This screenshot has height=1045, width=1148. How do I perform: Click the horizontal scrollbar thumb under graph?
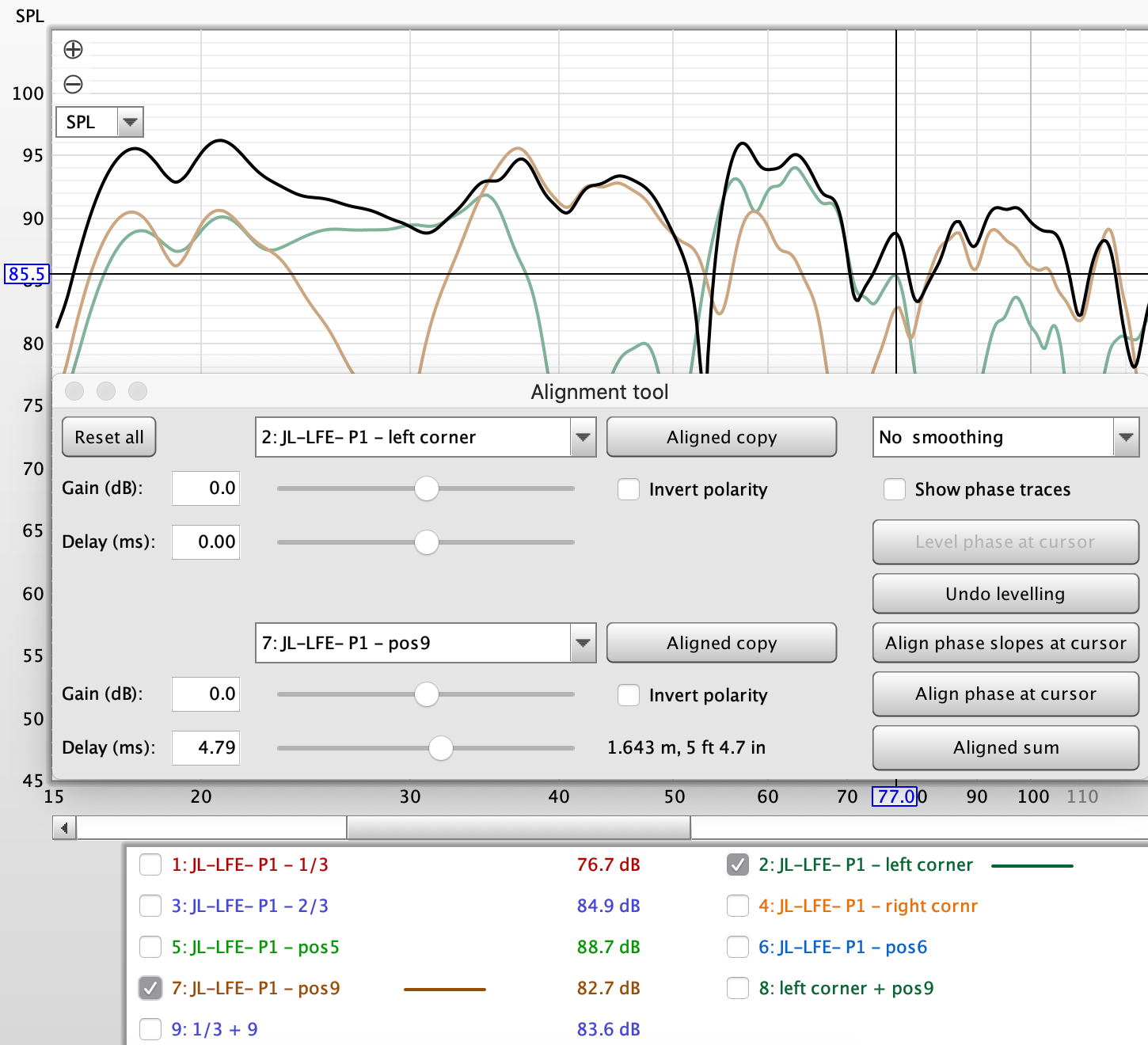tap(519, 828)
